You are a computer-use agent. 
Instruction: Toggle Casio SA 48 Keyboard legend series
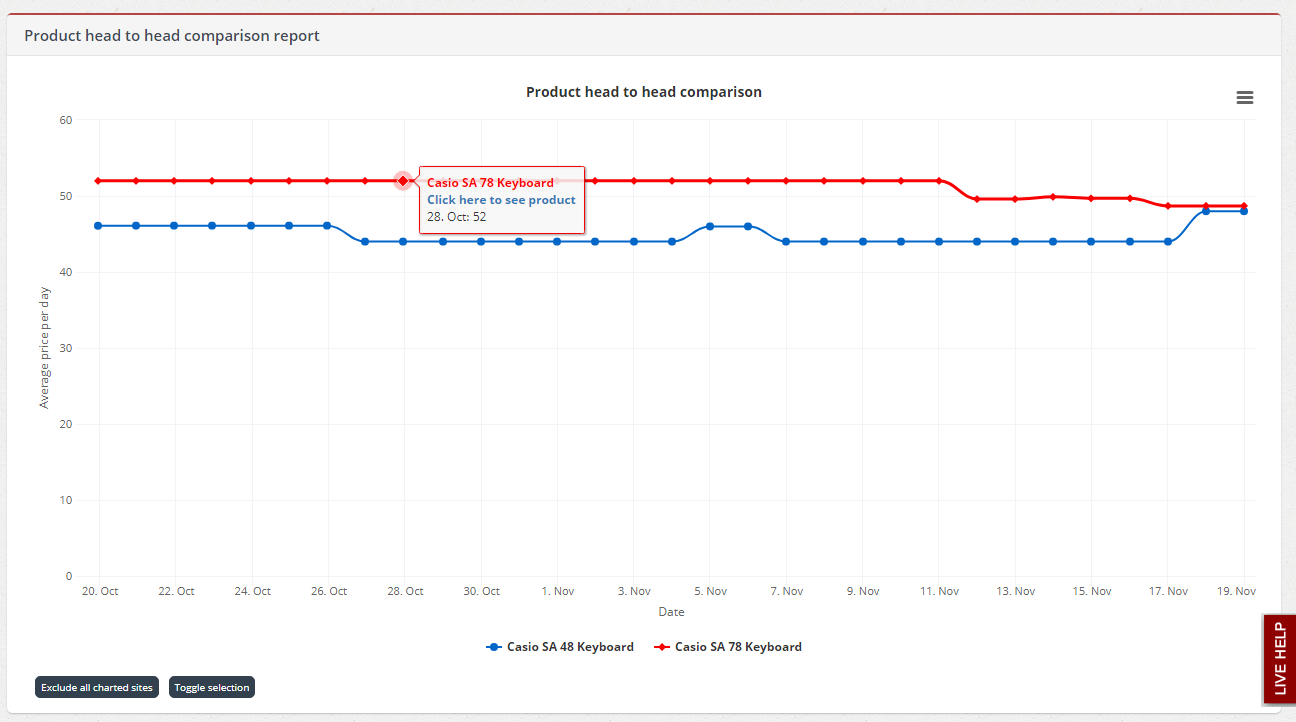560,647
